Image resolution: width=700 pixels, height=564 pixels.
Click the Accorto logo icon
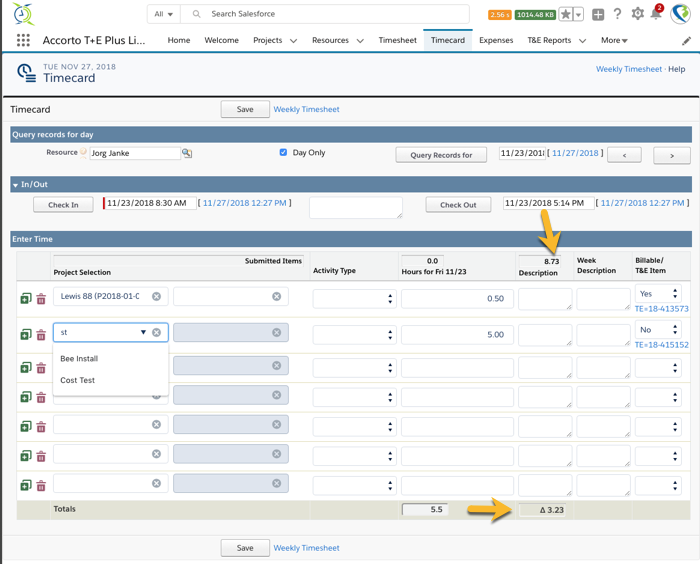(23, 13)
